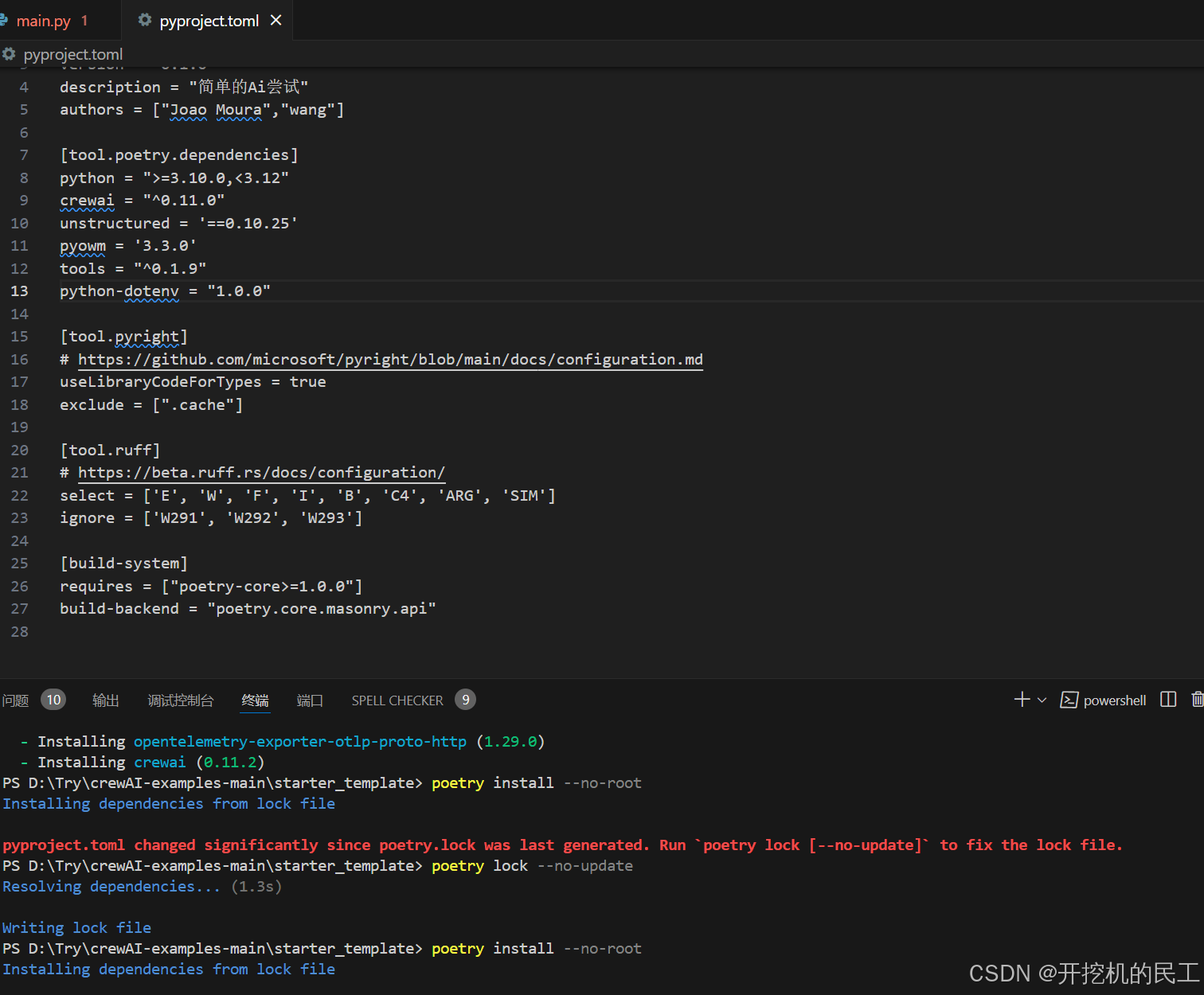
Task: Split the terminal pane with the split icon
Action: pos(1167,699)
